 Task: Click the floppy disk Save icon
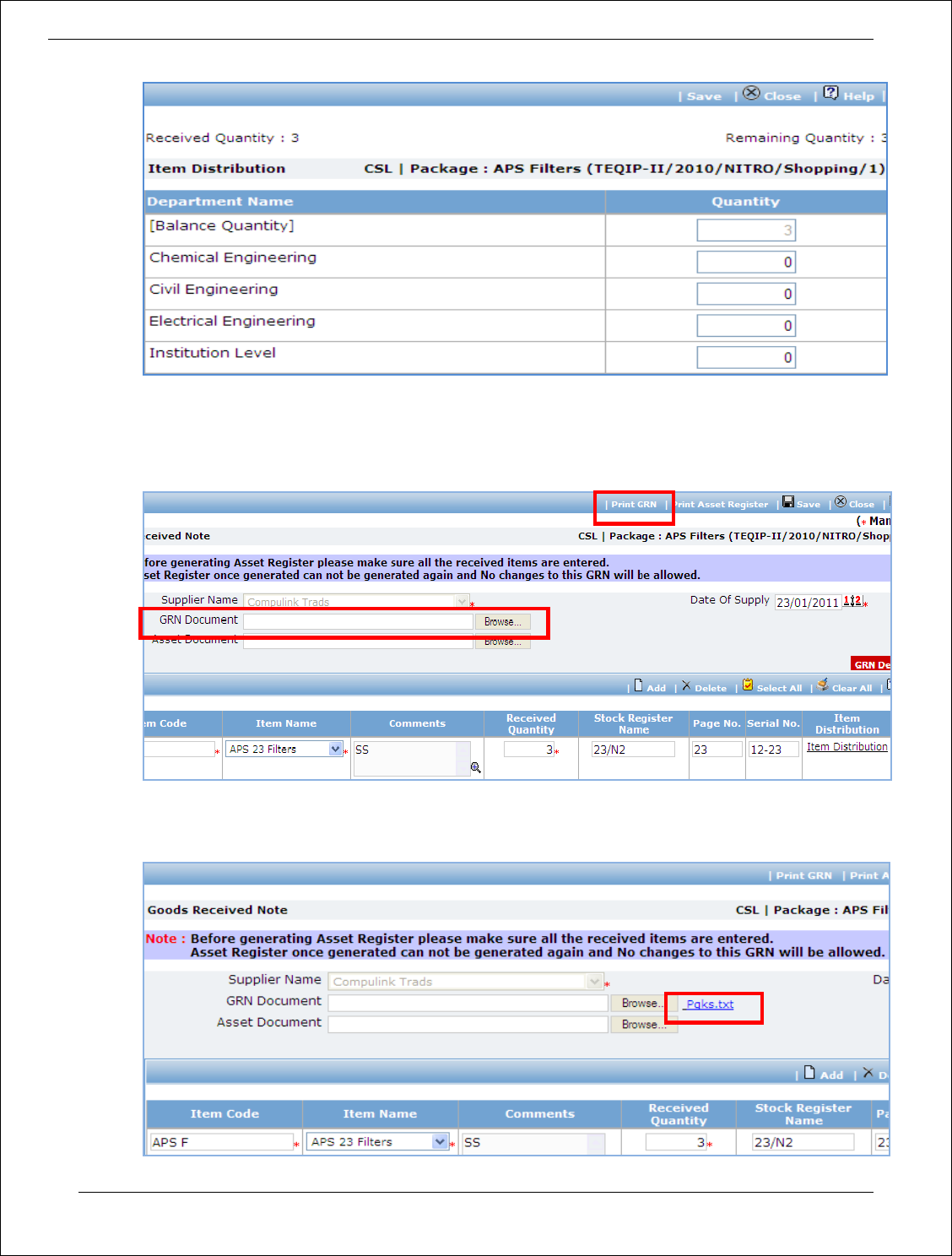788,502
